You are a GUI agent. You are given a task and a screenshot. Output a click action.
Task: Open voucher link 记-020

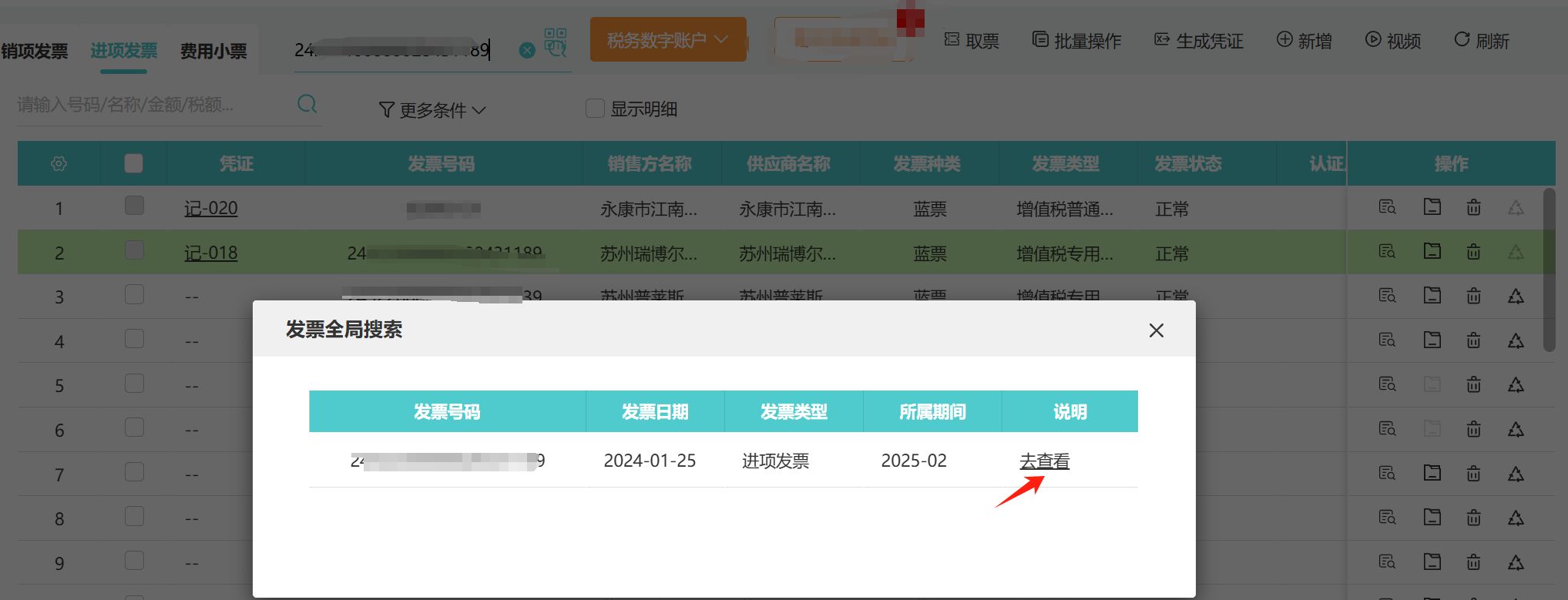[211, 208]
